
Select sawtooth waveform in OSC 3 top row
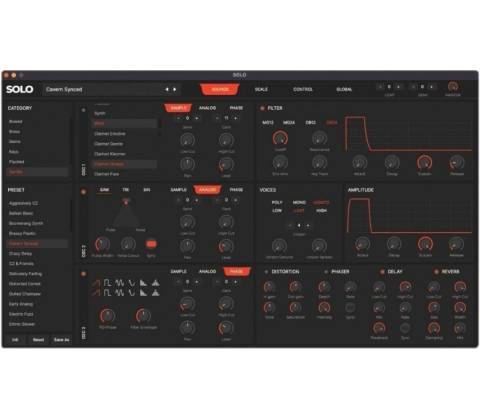97,283
